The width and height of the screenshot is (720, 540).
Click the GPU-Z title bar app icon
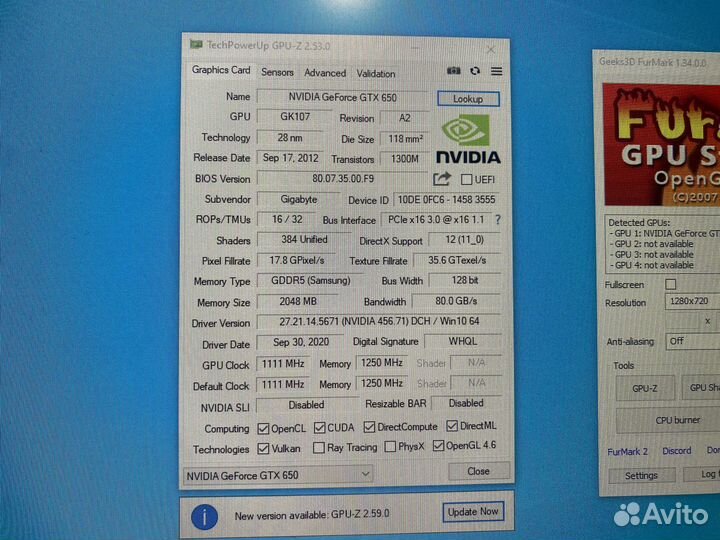click(x=196, y=45)
